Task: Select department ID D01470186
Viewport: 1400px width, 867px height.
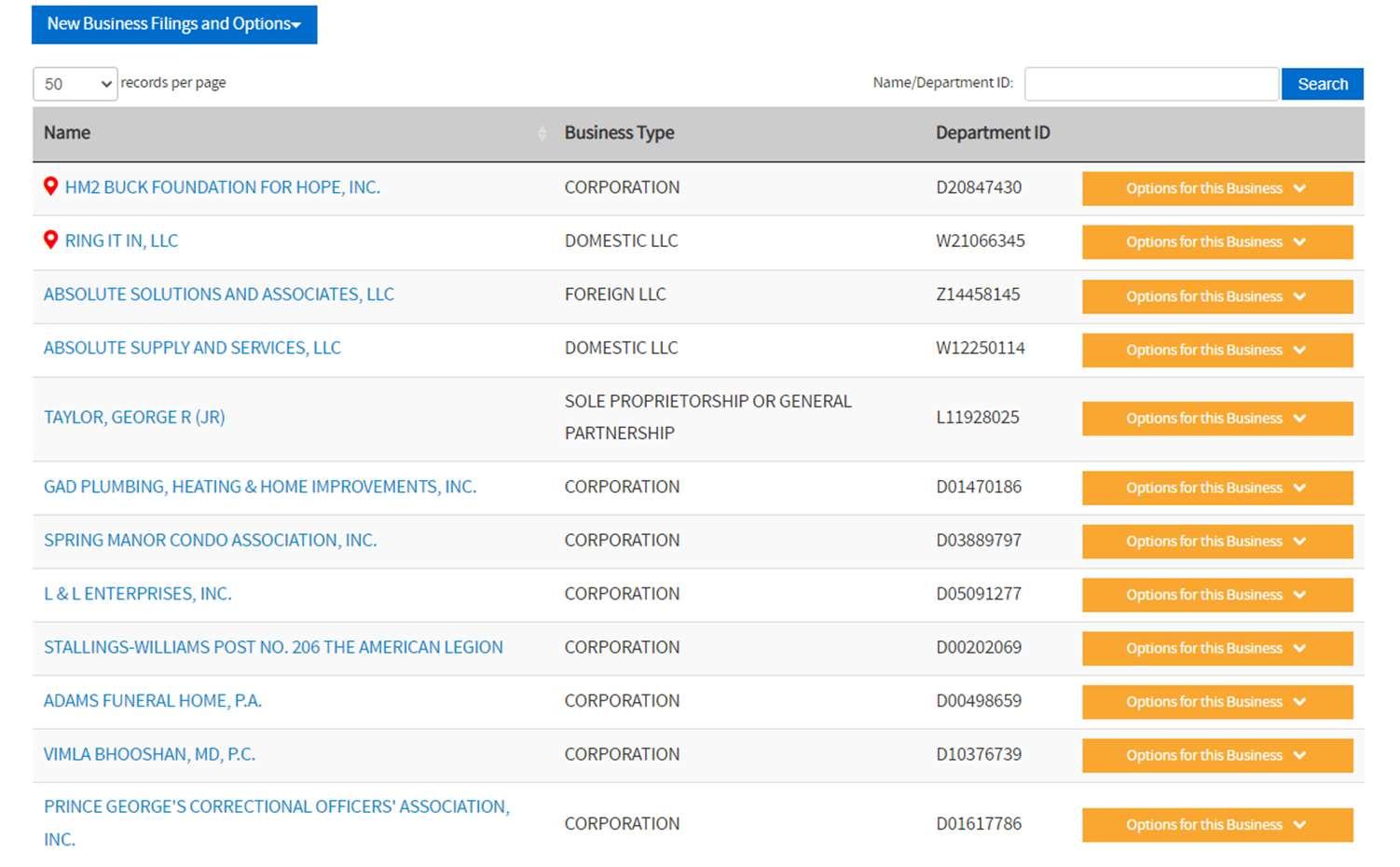Action: [979, 487]
